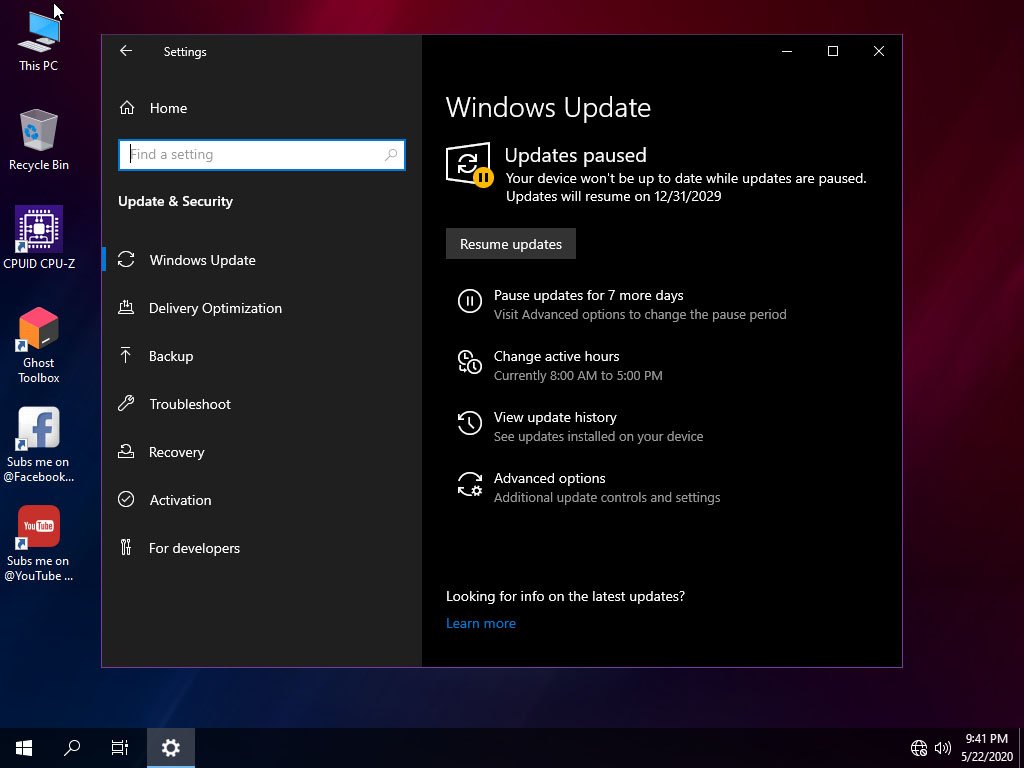
Task: Click Pause updates for 7 more days
Action: pos(588,295)
